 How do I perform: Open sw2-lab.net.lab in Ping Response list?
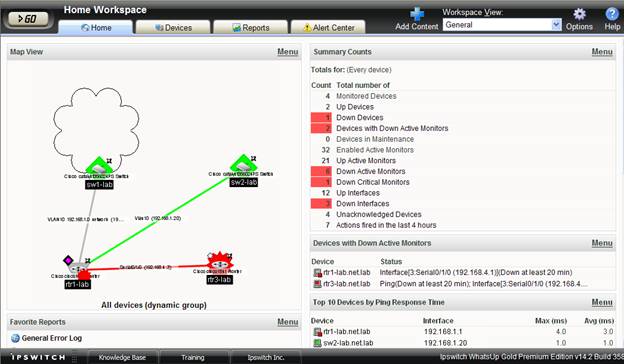[348, 343]
